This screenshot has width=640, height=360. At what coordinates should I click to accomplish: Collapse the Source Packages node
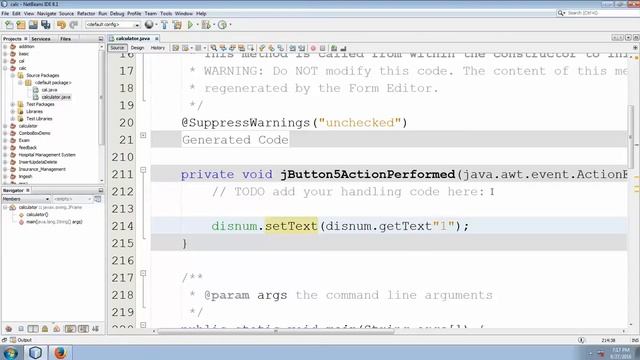click(x=13, y=76)
